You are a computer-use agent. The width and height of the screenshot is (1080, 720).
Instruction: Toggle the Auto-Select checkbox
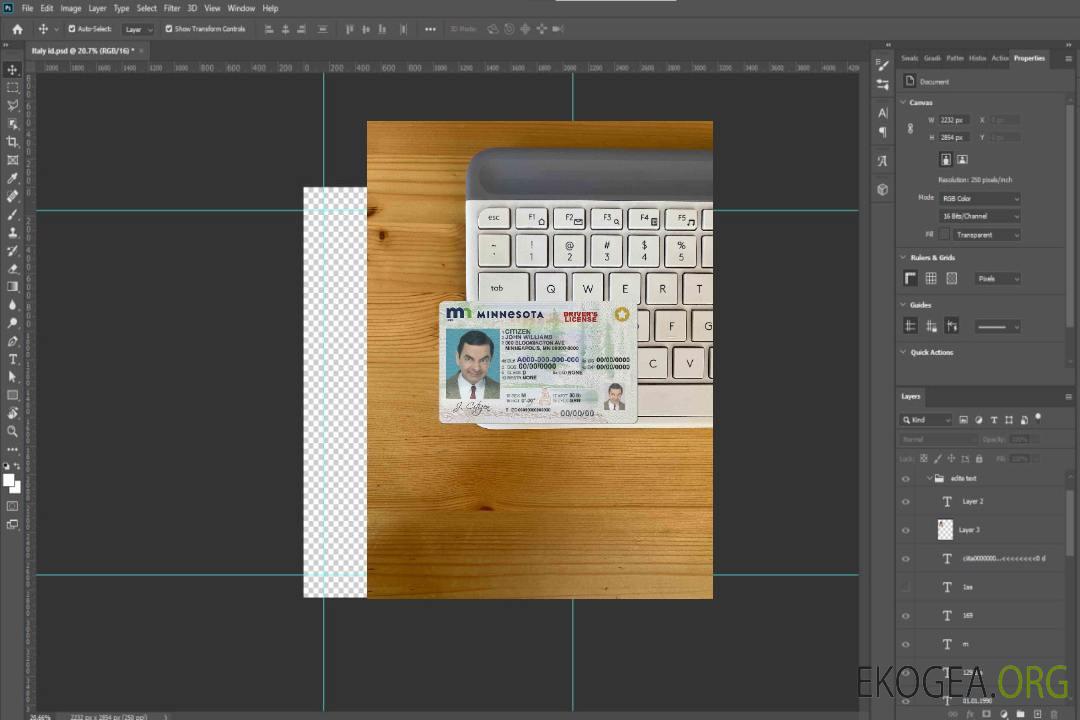click(x=71, y=29)
